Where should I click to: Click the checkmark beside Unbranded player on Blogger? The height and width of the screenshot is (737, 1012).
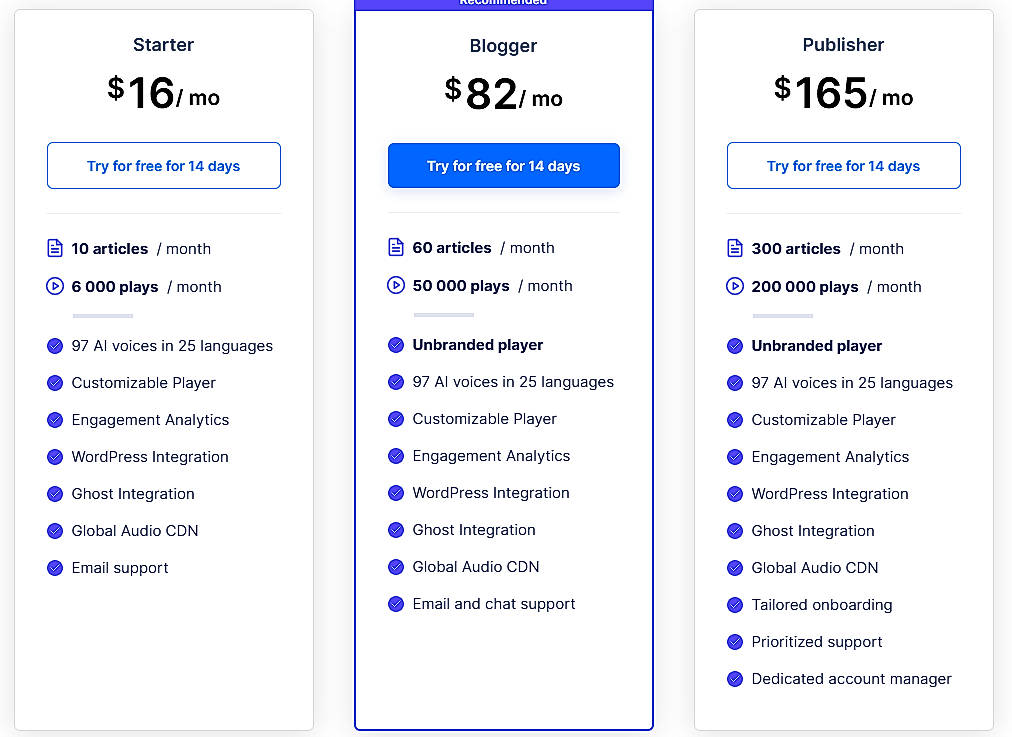tap(395, 345)
